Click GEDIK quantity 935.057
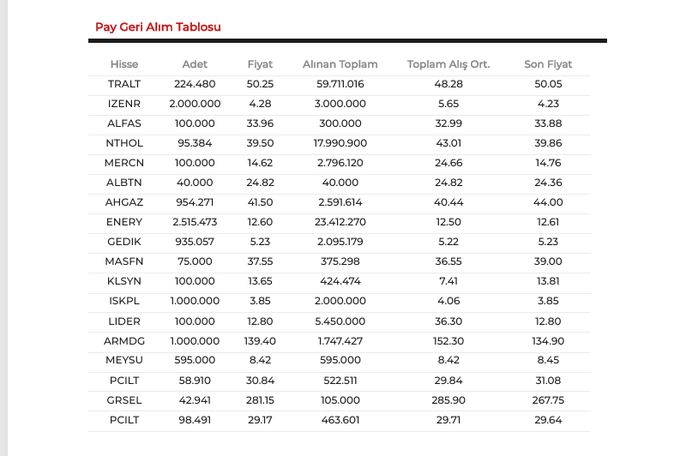 coord(195,242)
